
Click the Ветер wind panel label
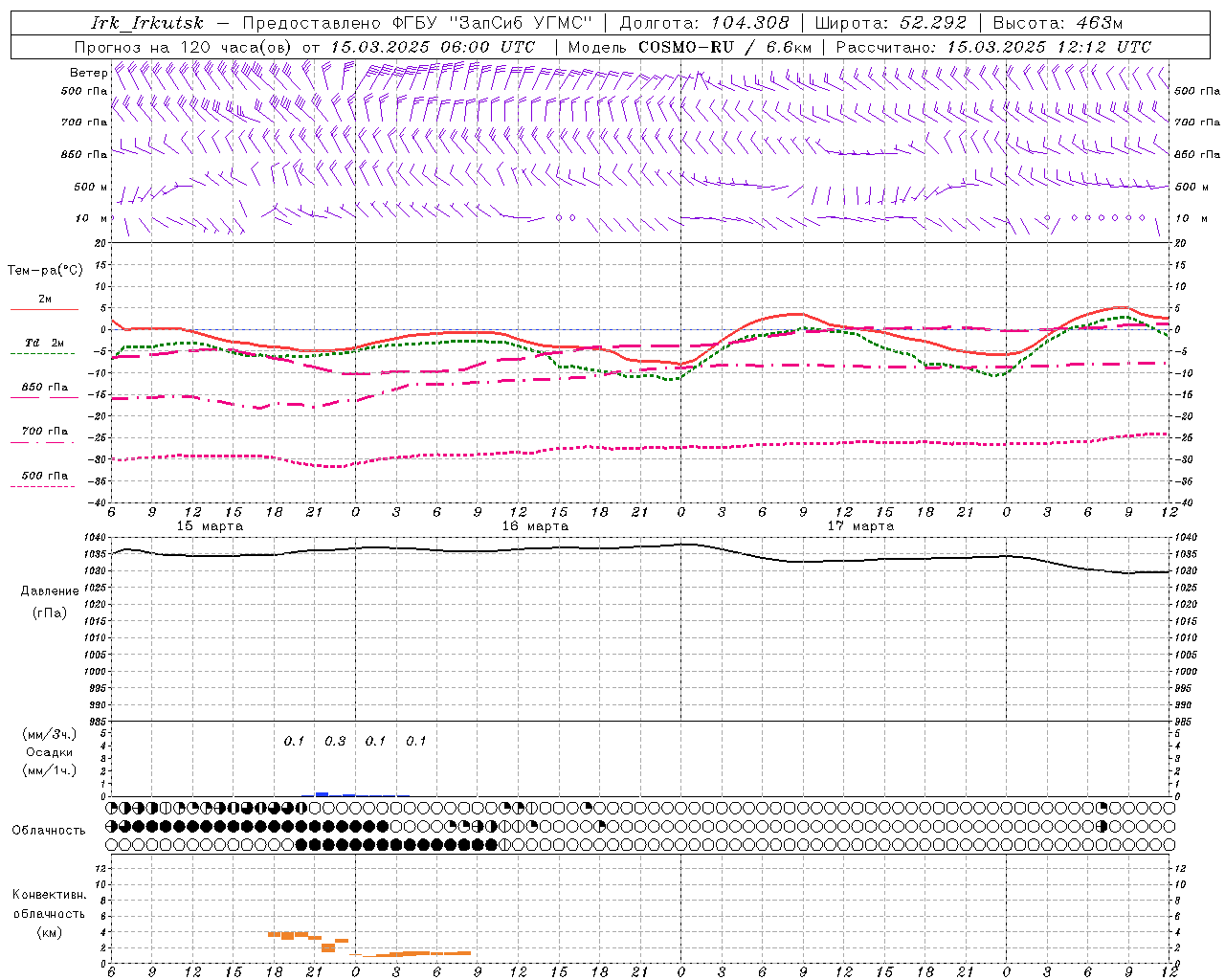point(88,73)
